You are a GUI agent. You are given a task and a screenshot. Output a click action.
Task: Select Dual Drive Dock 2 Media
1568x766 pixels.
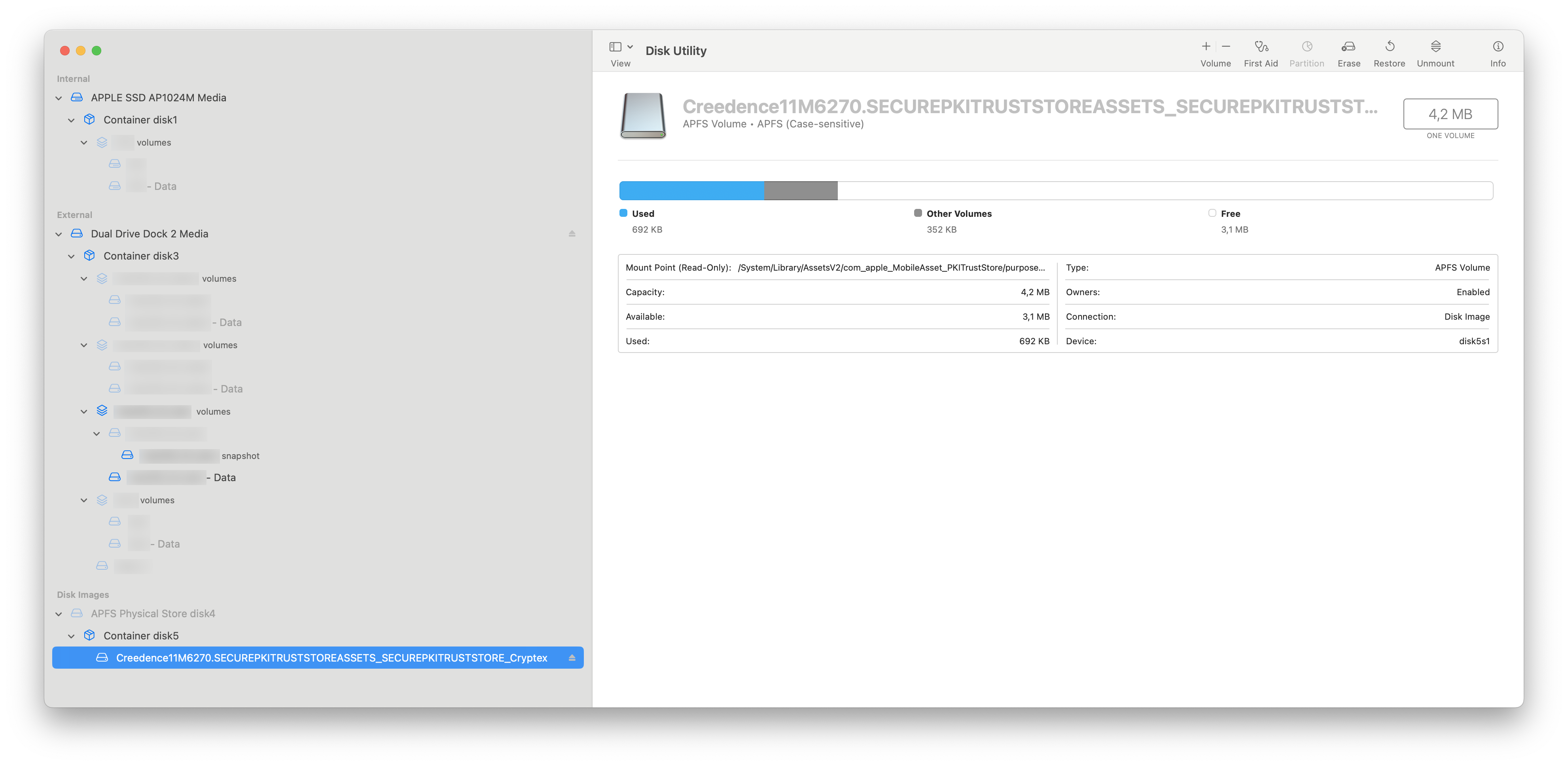pyautogui.click(x=149, y=234)
